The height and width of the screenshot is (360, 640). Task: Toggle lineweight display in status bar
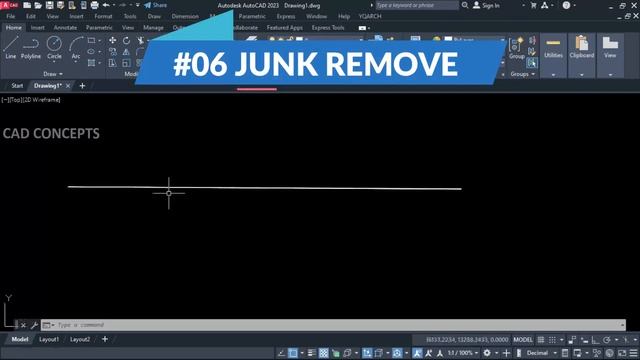pos(311,353)
